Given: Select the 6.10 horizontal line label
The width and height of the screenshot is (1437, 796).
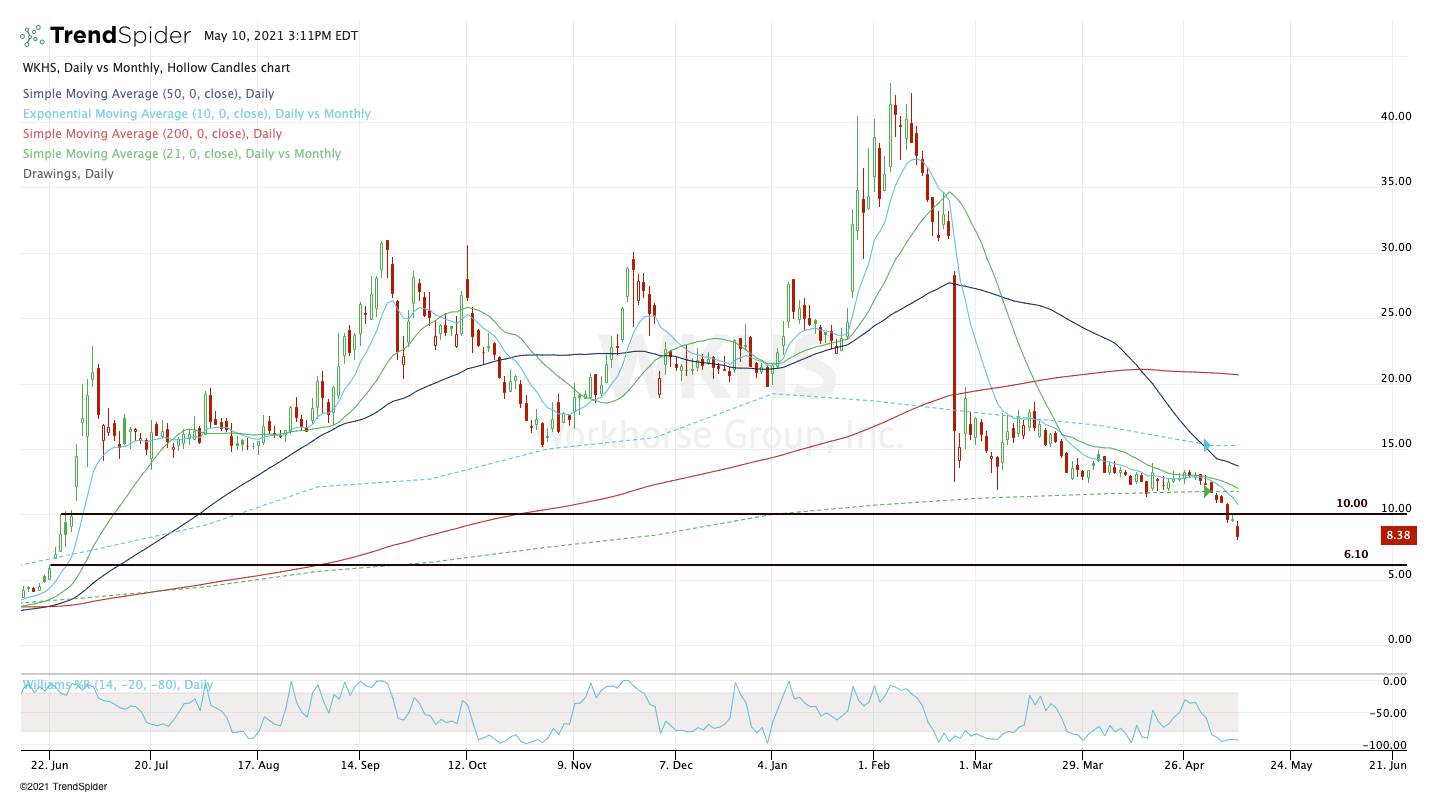Looking at the screenshot, I should 1355,554.
